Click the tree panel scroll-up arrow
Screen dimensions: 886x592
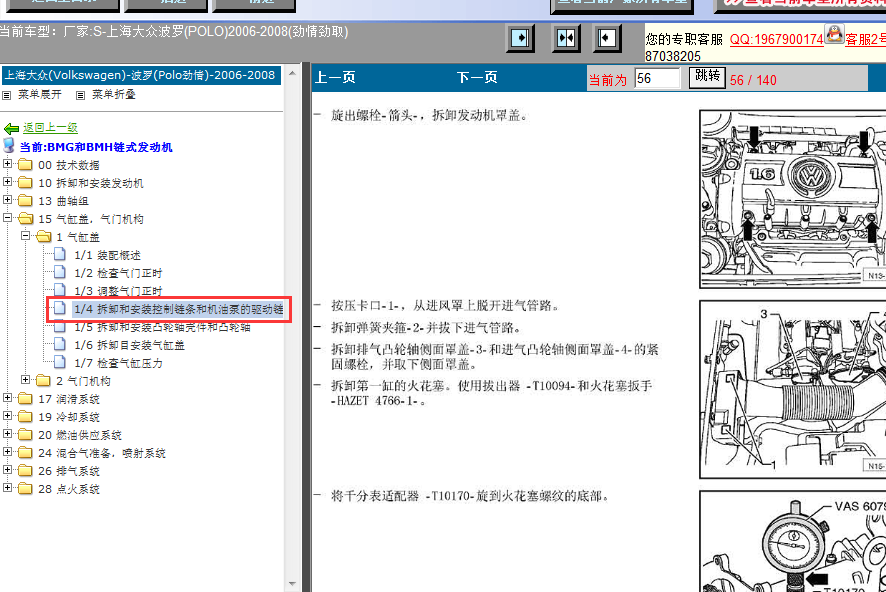point(292,73)
